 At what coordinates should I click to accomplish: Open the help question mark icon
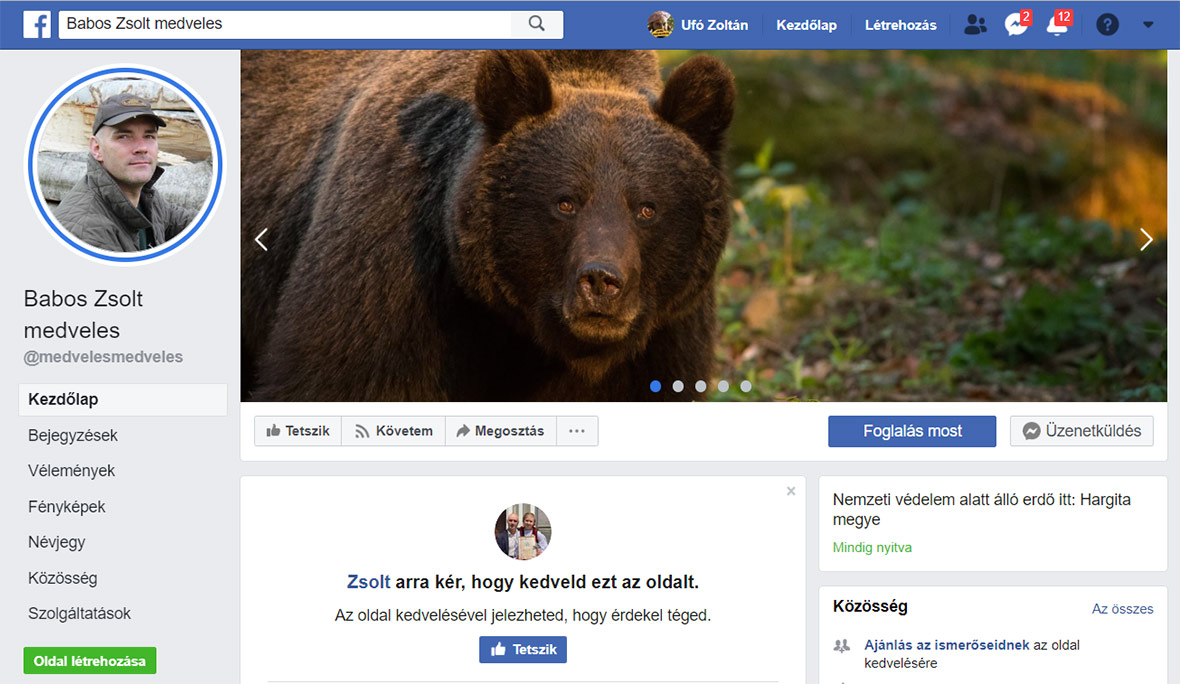point(1107,25)
